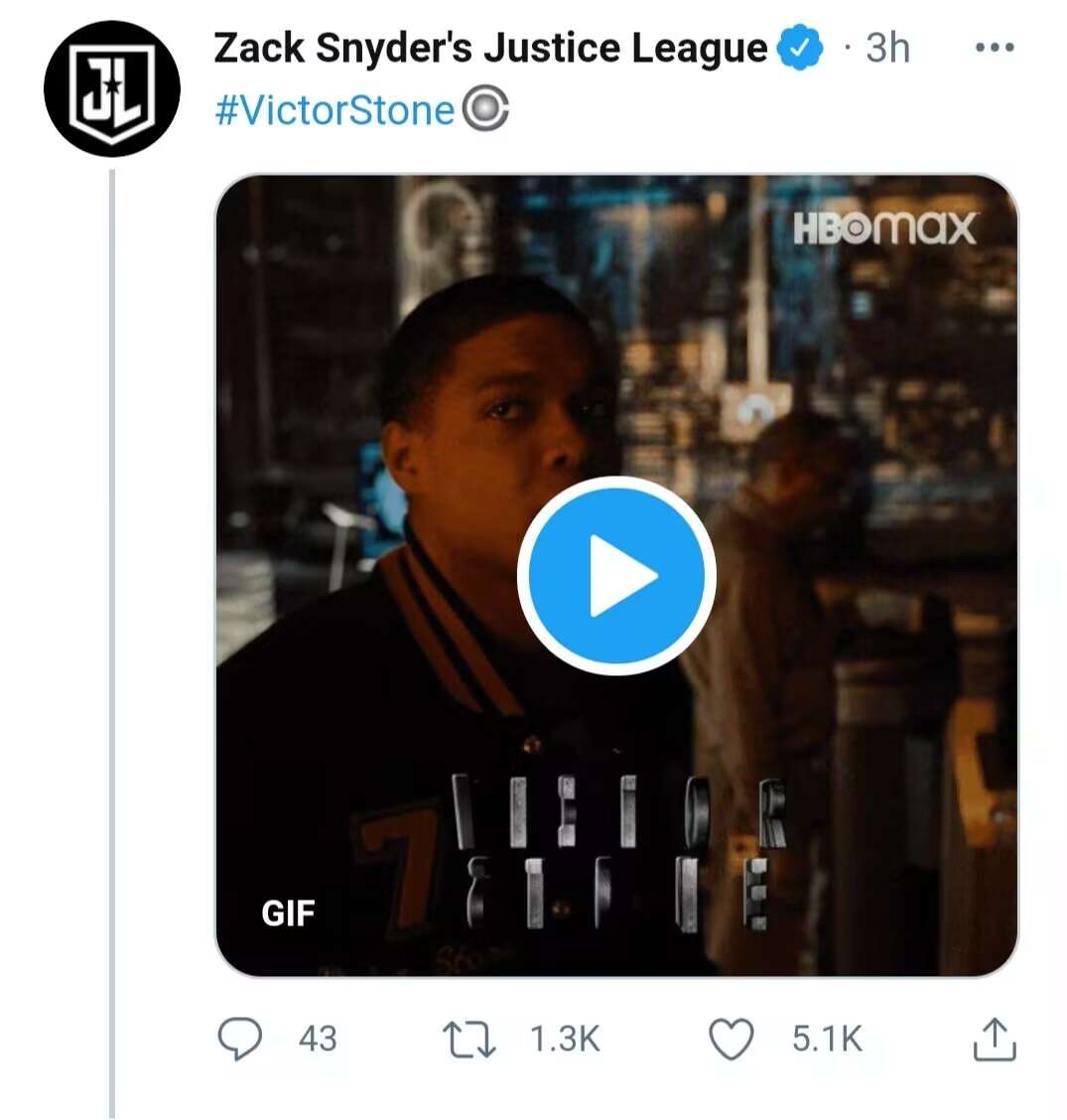1067x1120 pixels.
Task: Click the Cyborg emblem beside the hashtag
Action: pos(486,110)
